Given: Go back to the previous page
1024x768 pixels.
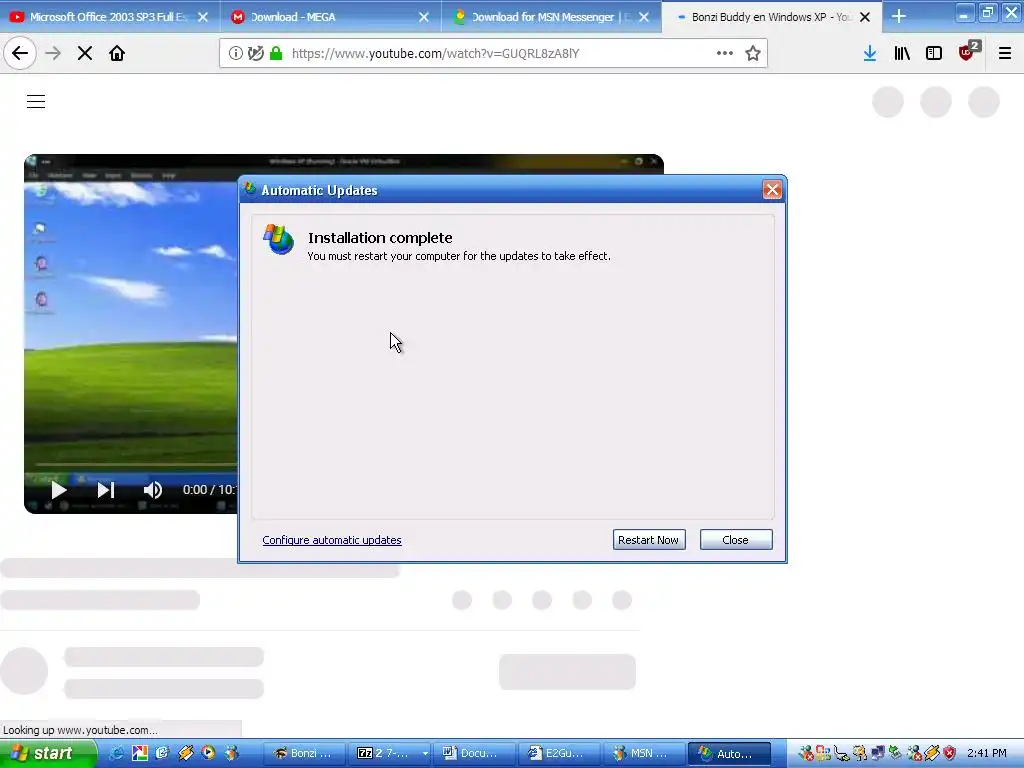Looking at the screenshot, I should tap(20, 54).
